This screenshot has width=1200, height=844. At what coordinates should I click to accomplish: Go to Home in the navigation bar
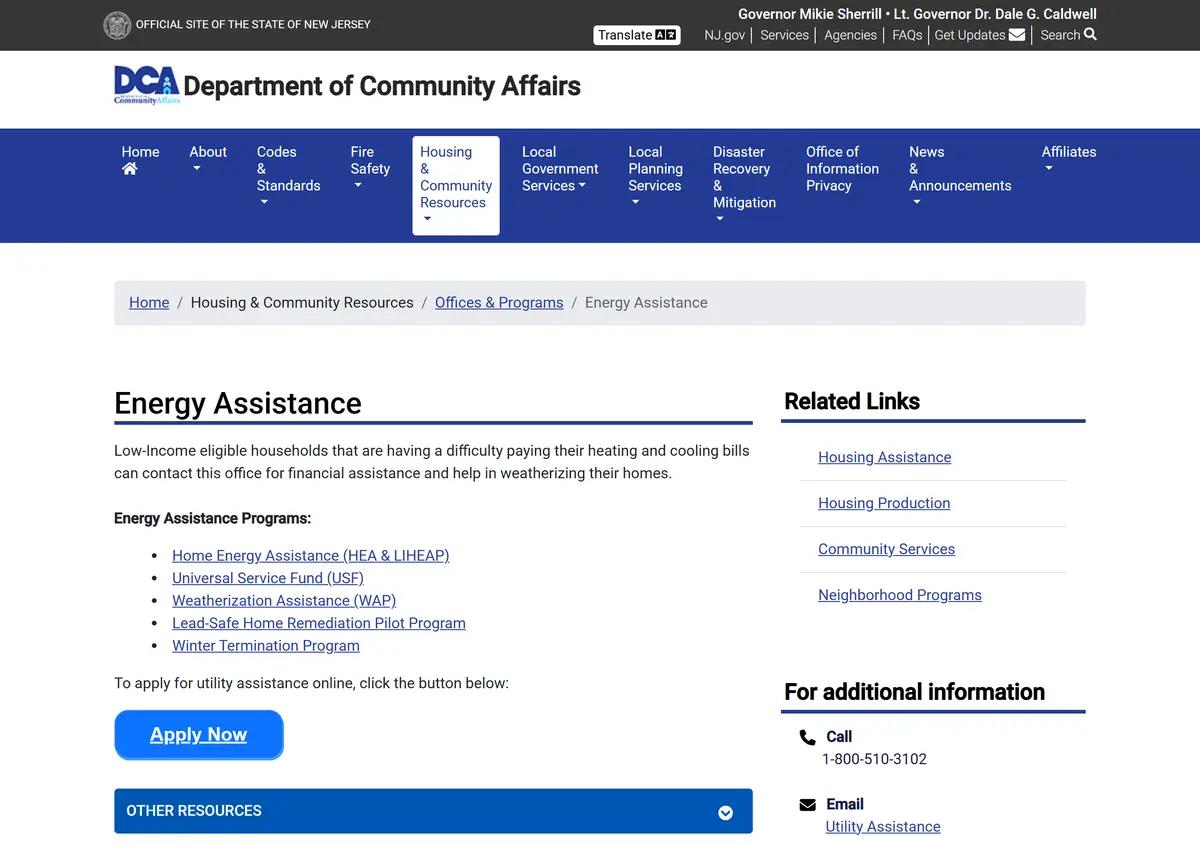[140, 160]
